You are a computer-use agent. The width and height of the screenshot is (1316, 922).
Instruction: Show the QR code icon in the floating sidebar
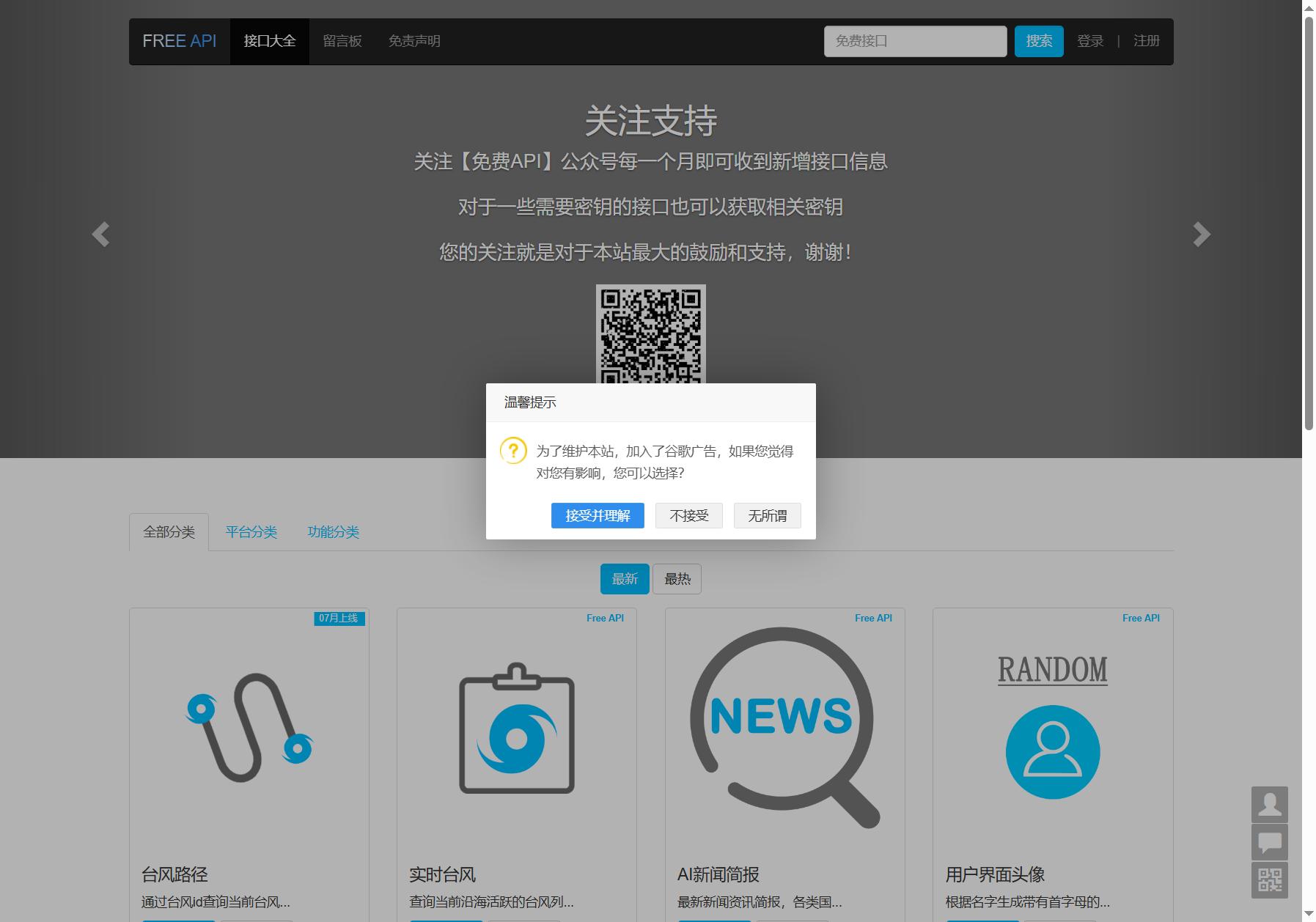(1270, 879)
